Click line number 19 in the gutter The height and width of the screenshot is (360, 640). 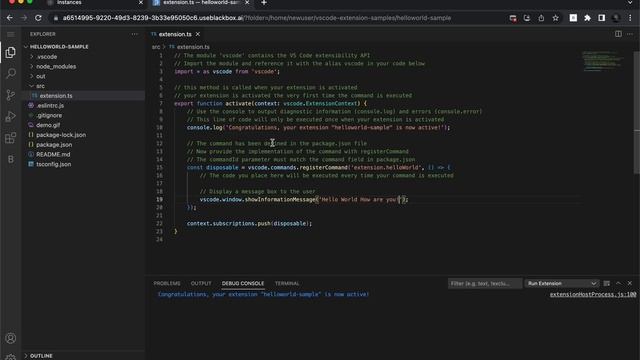click(159, 200)
